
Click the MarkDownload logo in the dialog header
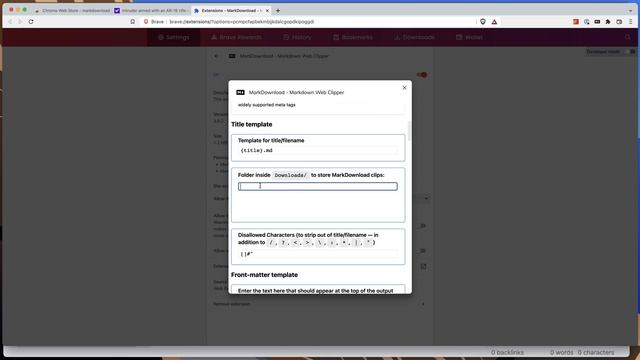click(x=240, y=93)
